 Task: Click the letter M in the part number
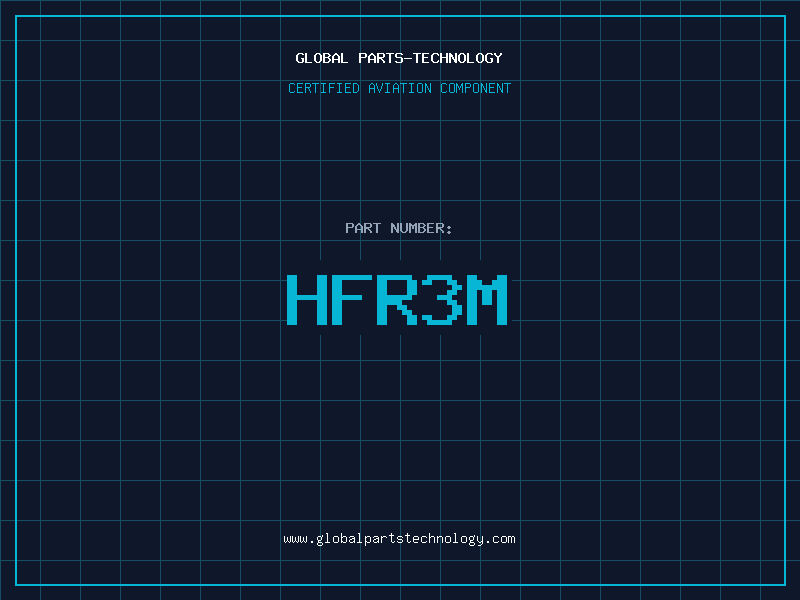pos(487,300)
